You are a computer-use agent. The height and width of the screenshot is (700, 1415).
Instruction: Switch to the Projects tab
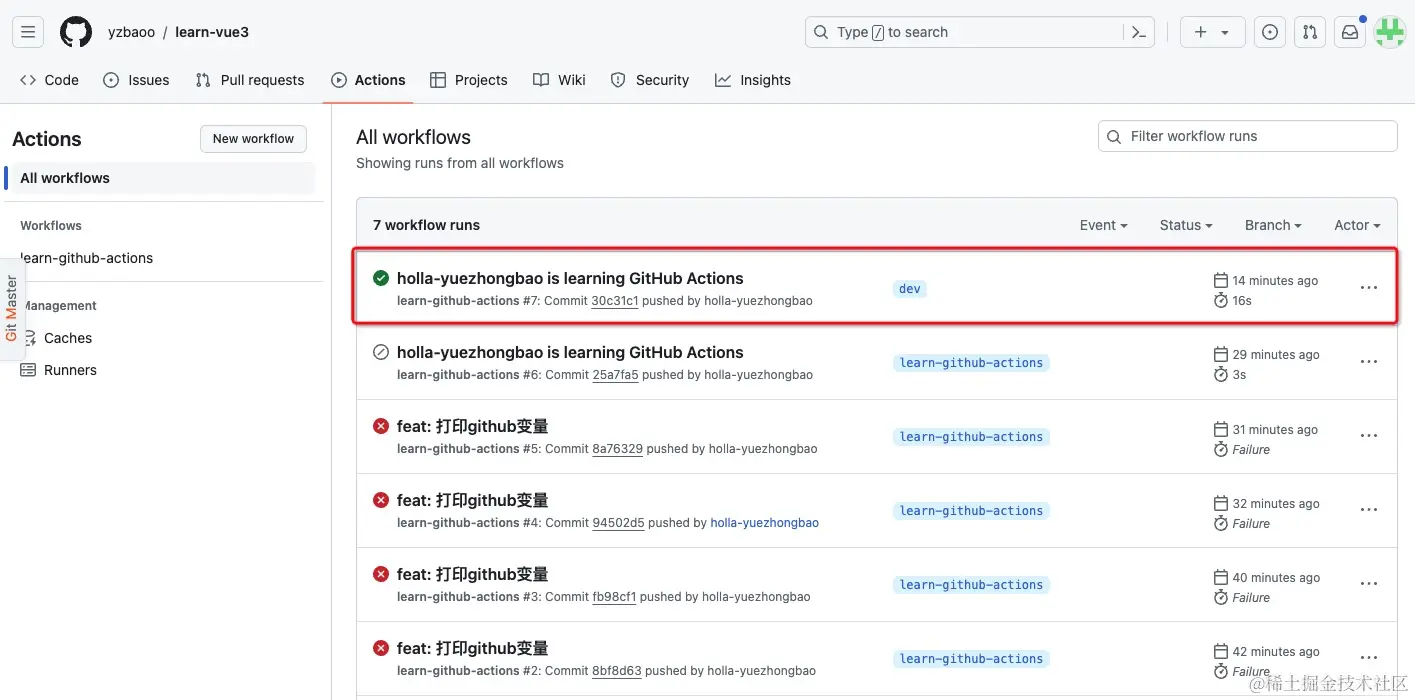click(469, 80)
